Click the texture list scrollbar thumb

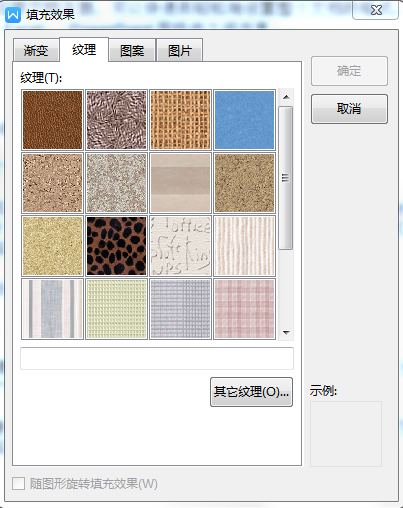click(286, 178)
